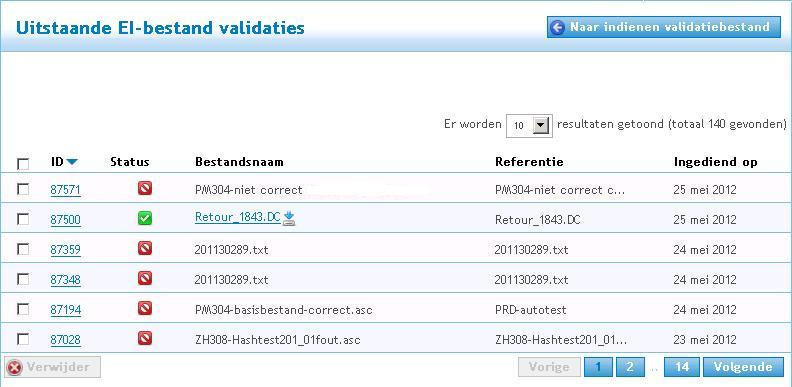
Task: Open validation ID 87348
Action: click(x=66, y=279)
